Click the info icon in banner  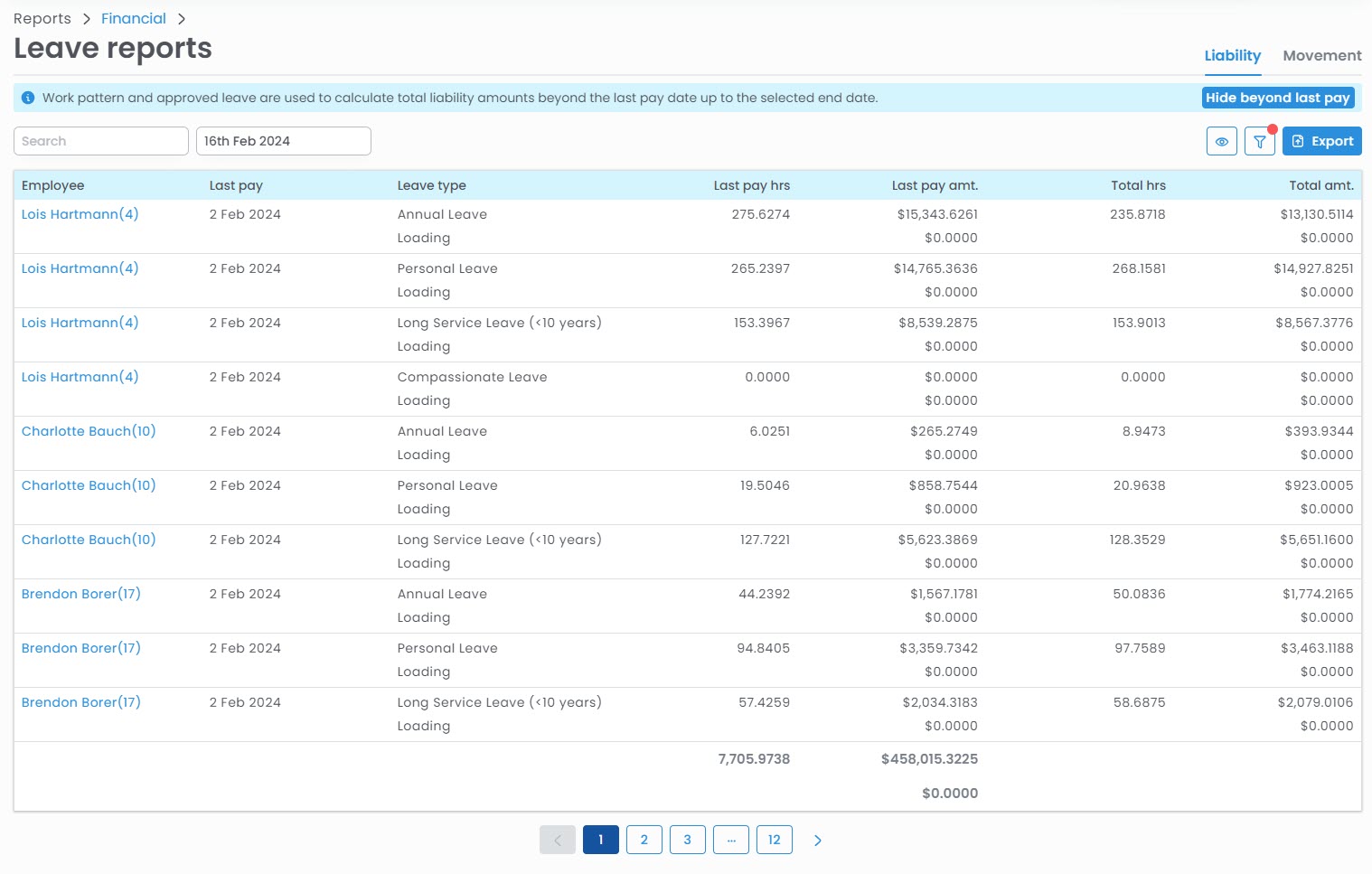tap(28, 98)
